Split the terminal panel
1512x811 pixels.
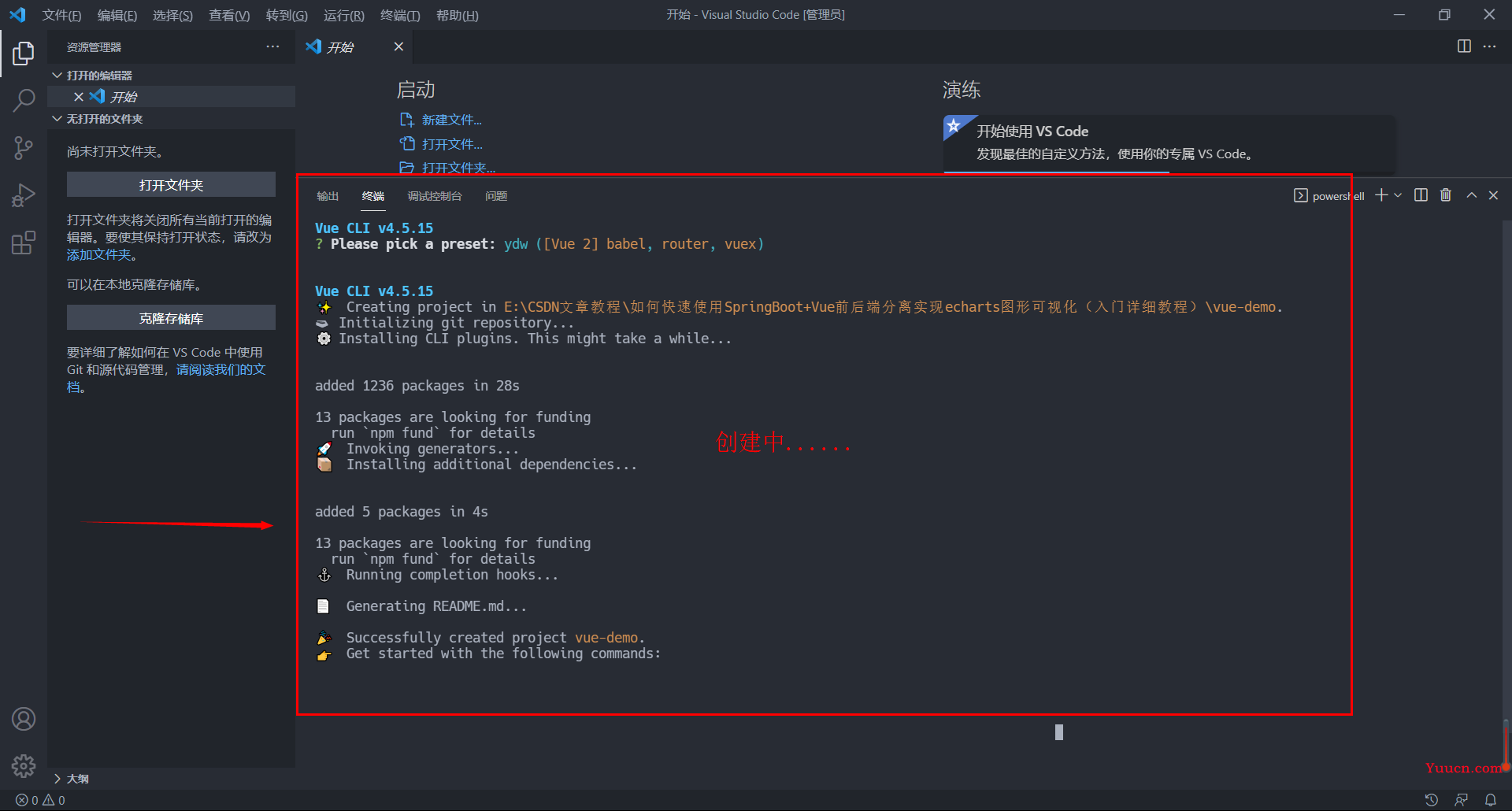[x=1421, y=194]
